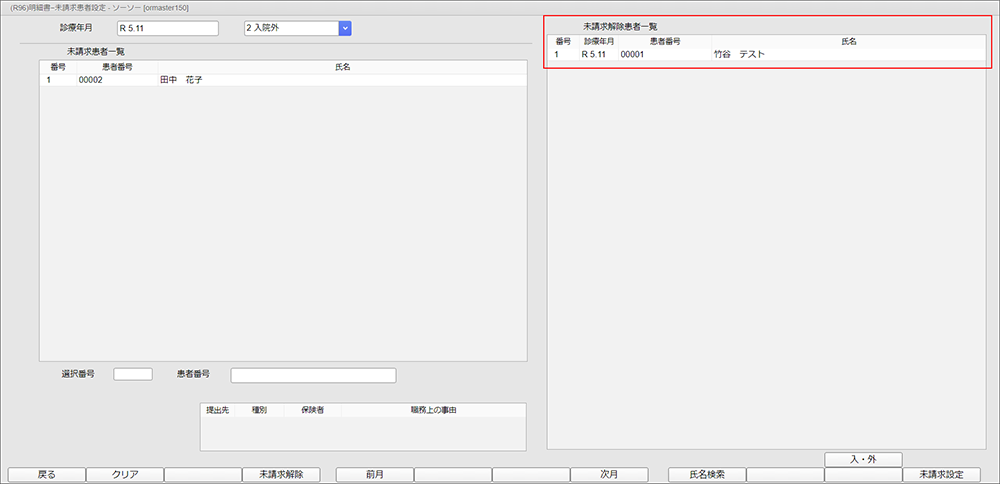This screenshot has width=1000, height=484.
Task: Click the 選択番号 input field
Action: click(133, 374)
